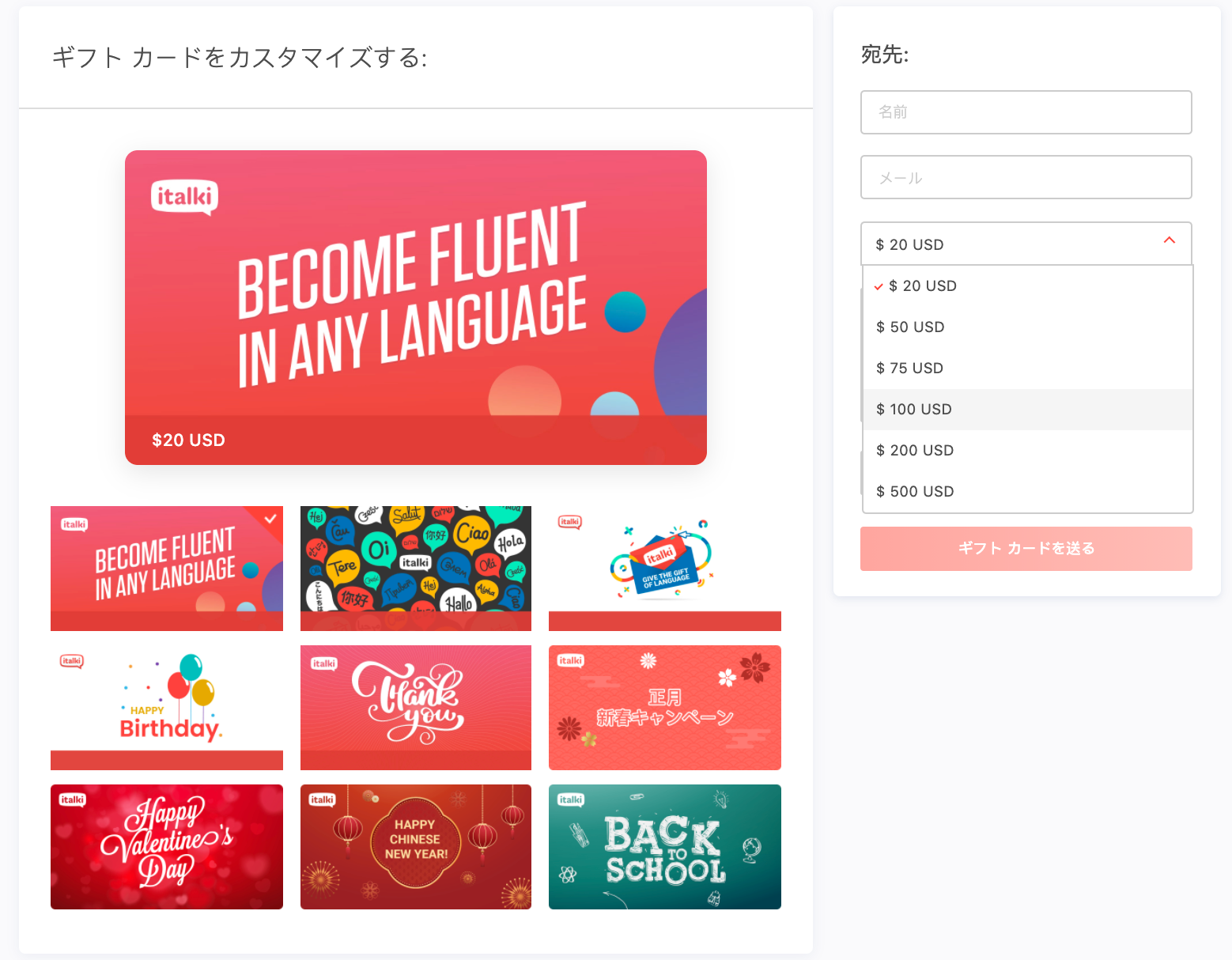Select the $ 100 USD option

1028,410
